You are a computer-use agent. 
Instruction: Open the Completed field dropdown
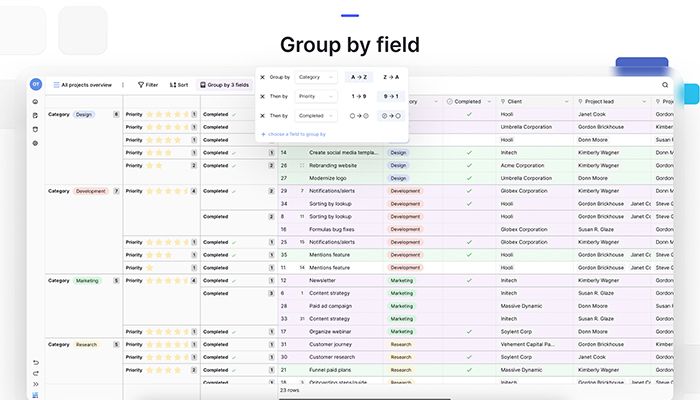pyautogui.click(x=317, y=115)
